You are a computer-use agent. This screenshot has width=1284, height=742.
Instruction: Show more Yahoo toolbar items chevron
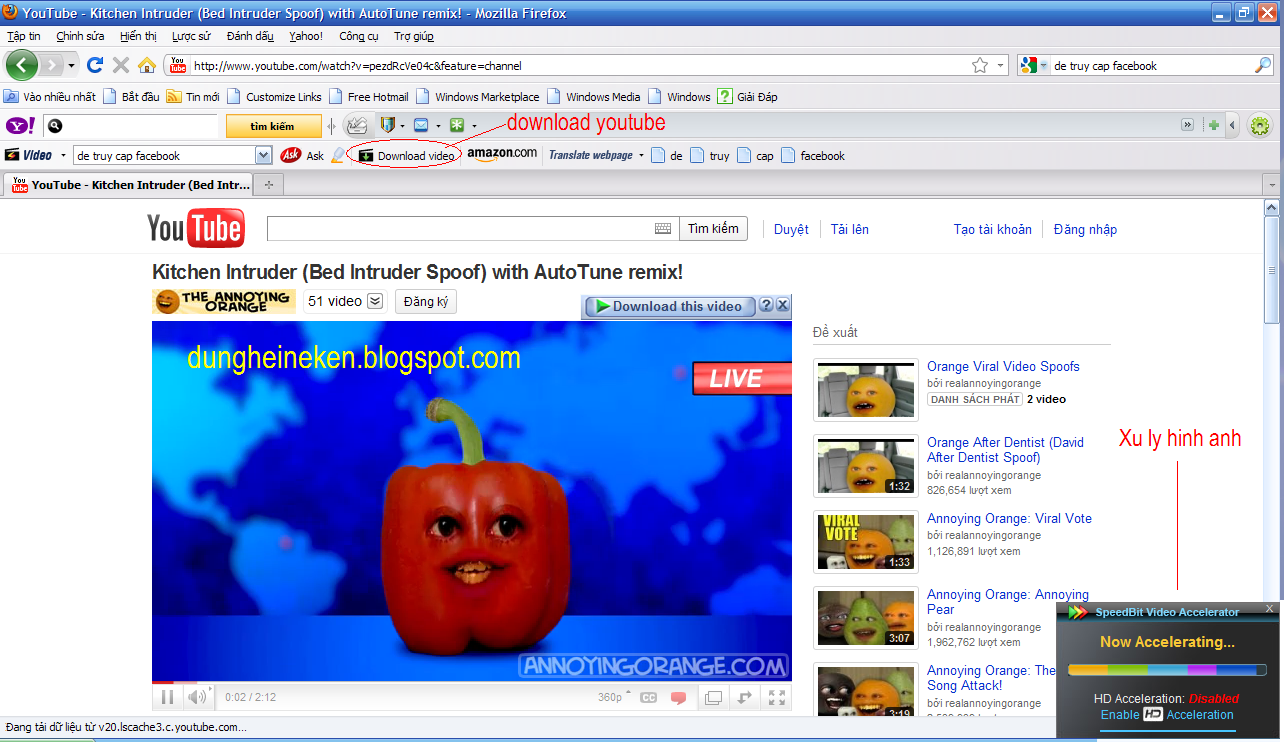tap(1187, 125)
